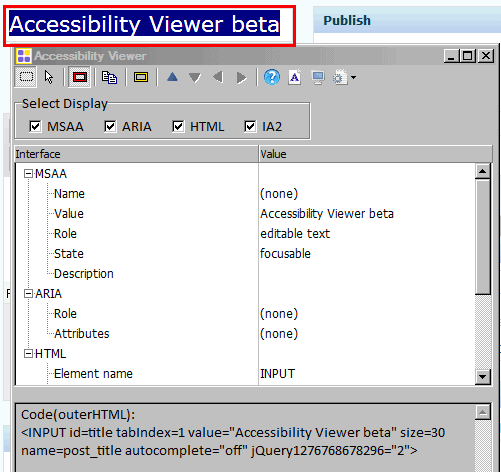The image size is (501, 472).
Task: Click inside the Code(outerHTML) text box
Action: pos(245,438)
